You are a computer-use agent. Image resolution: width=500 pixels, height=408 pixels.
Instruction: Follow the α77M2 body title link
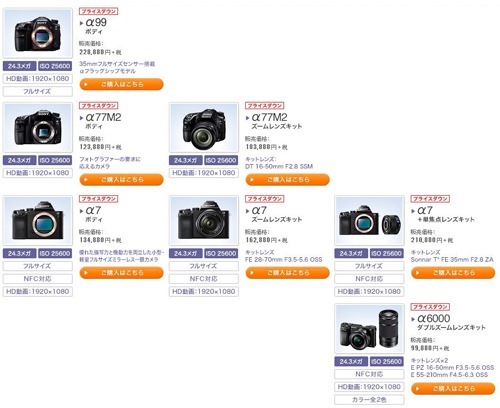point(101,117)
